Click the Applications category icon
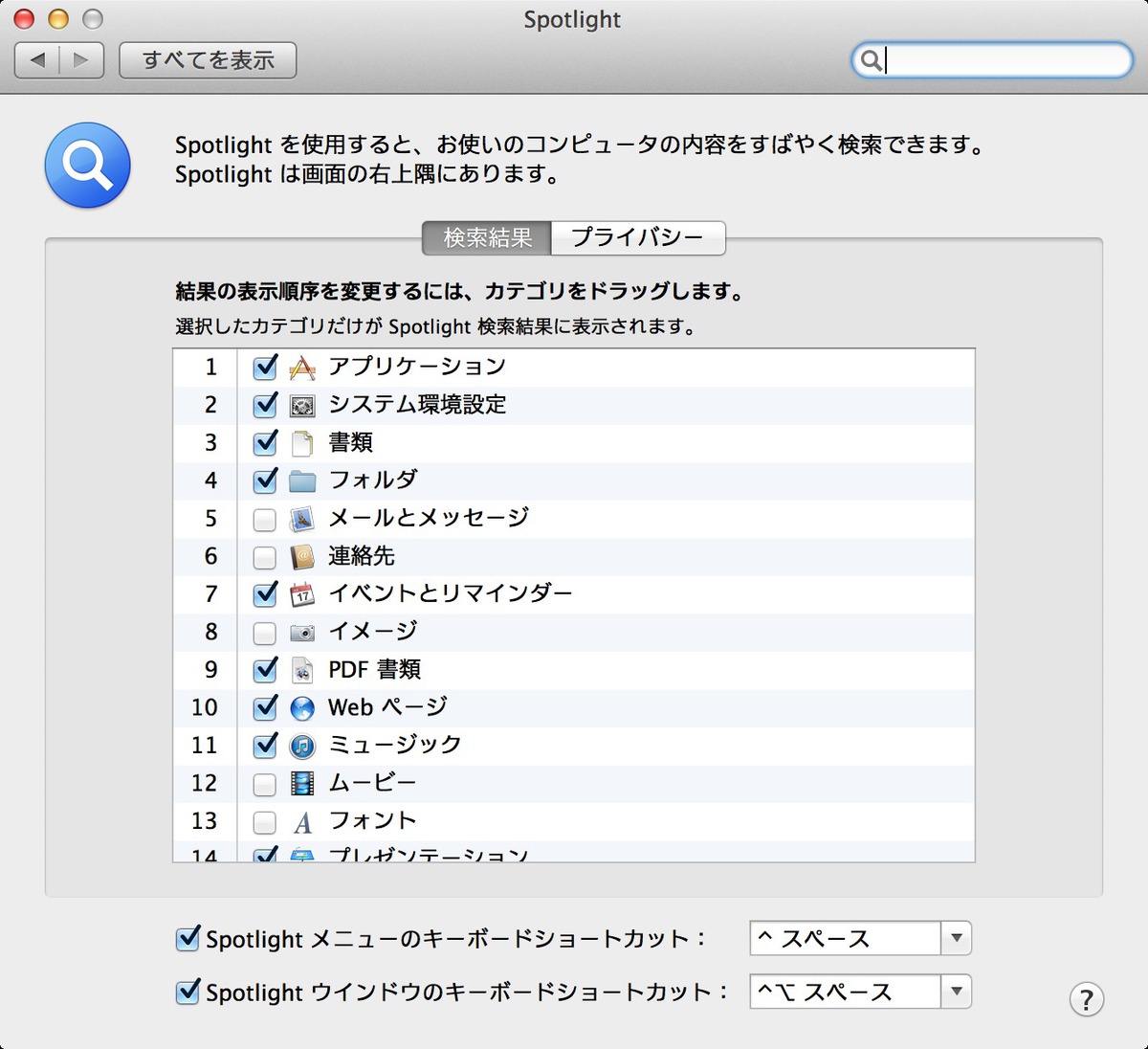Screen dimensions: 1148x1049 302,368
